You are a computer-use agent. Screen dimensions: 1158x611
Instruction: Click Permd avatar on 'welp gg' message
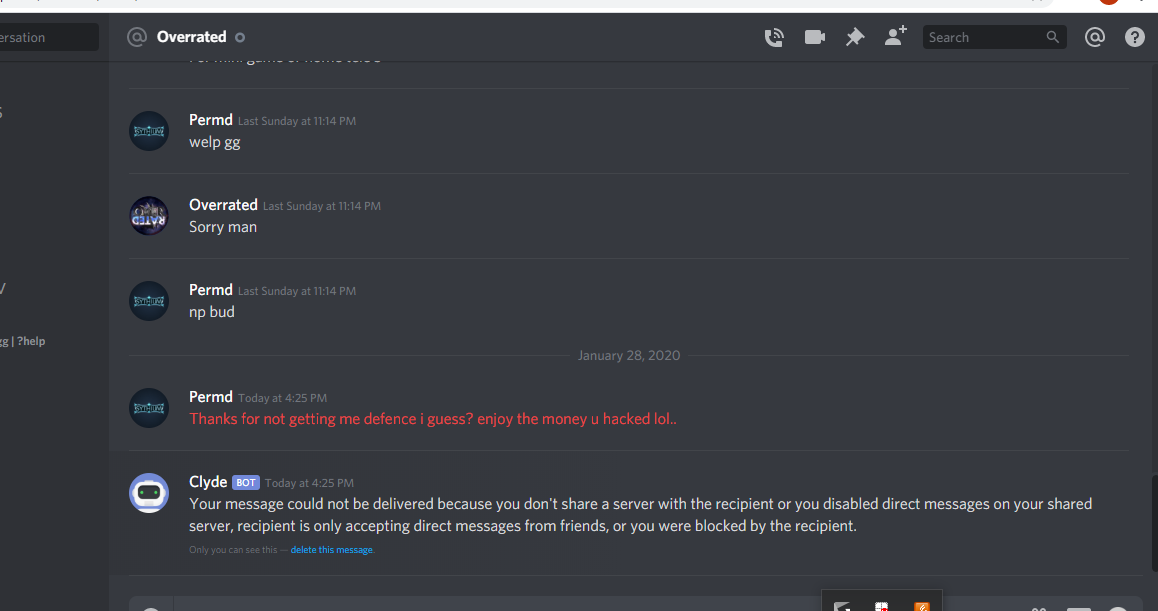(x=149, y=131)
